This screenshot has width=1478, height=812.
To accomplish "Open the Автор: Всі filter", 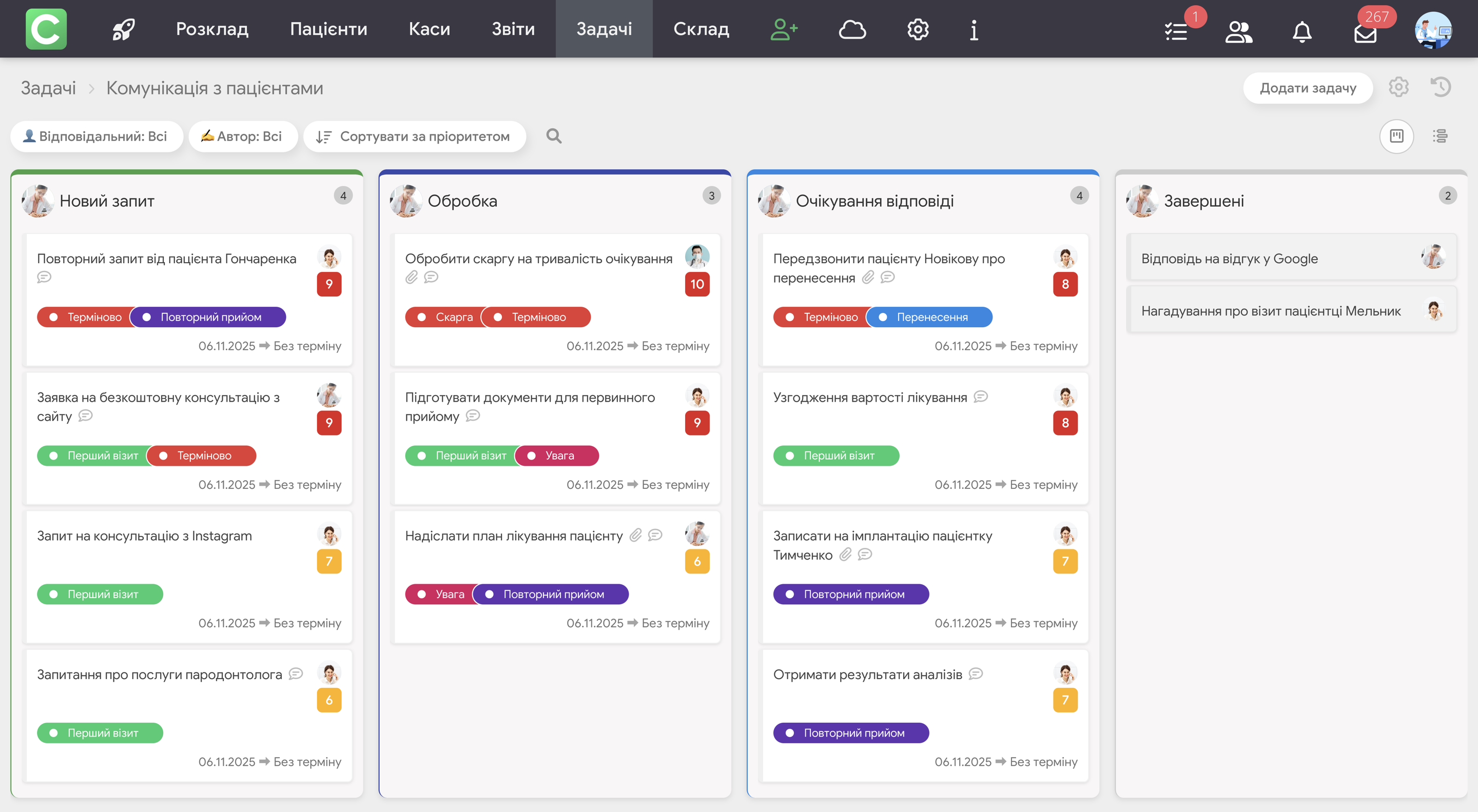I will click(x=243, y=136).
